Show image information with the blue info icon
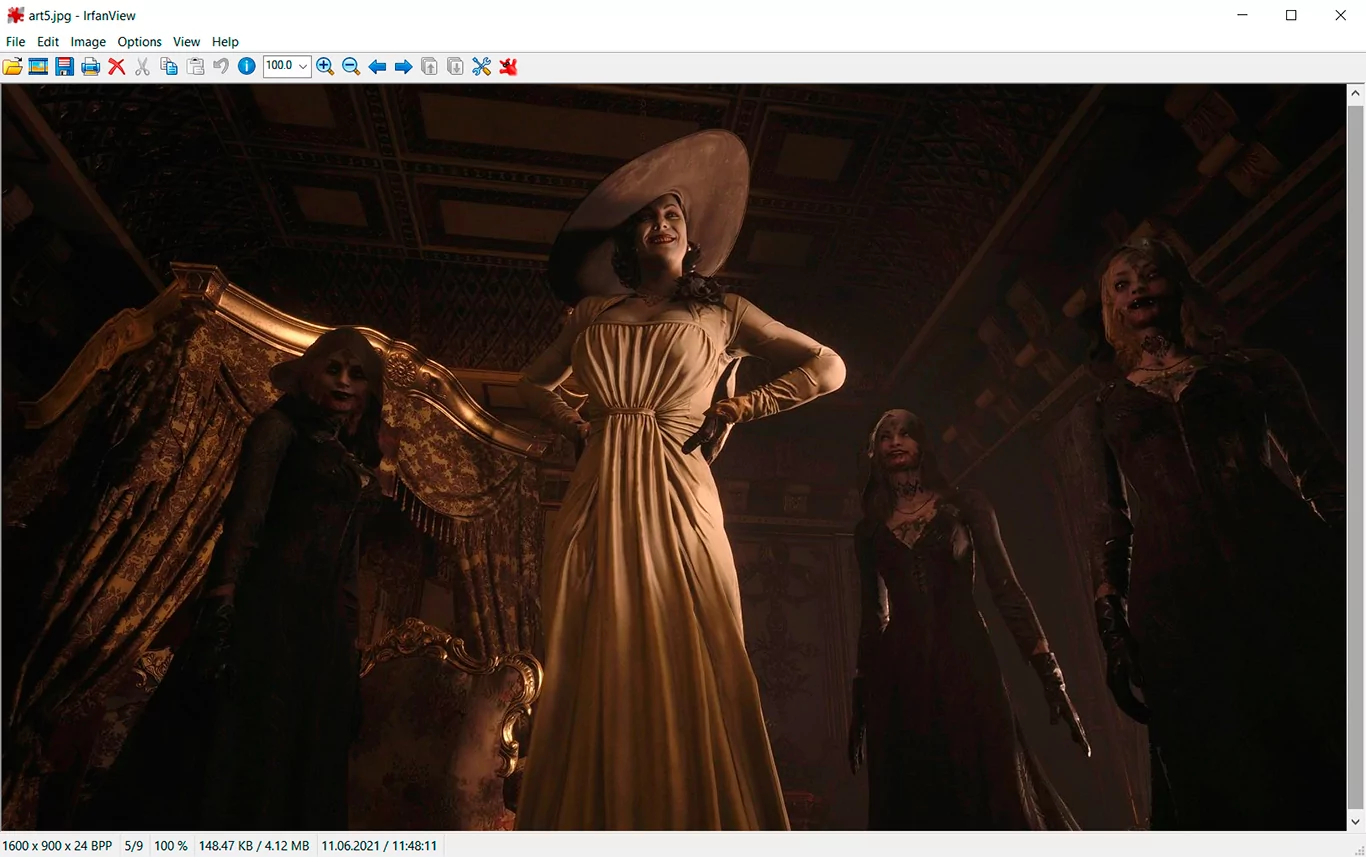Screen dimensions: 1366x857 point(247,67)
